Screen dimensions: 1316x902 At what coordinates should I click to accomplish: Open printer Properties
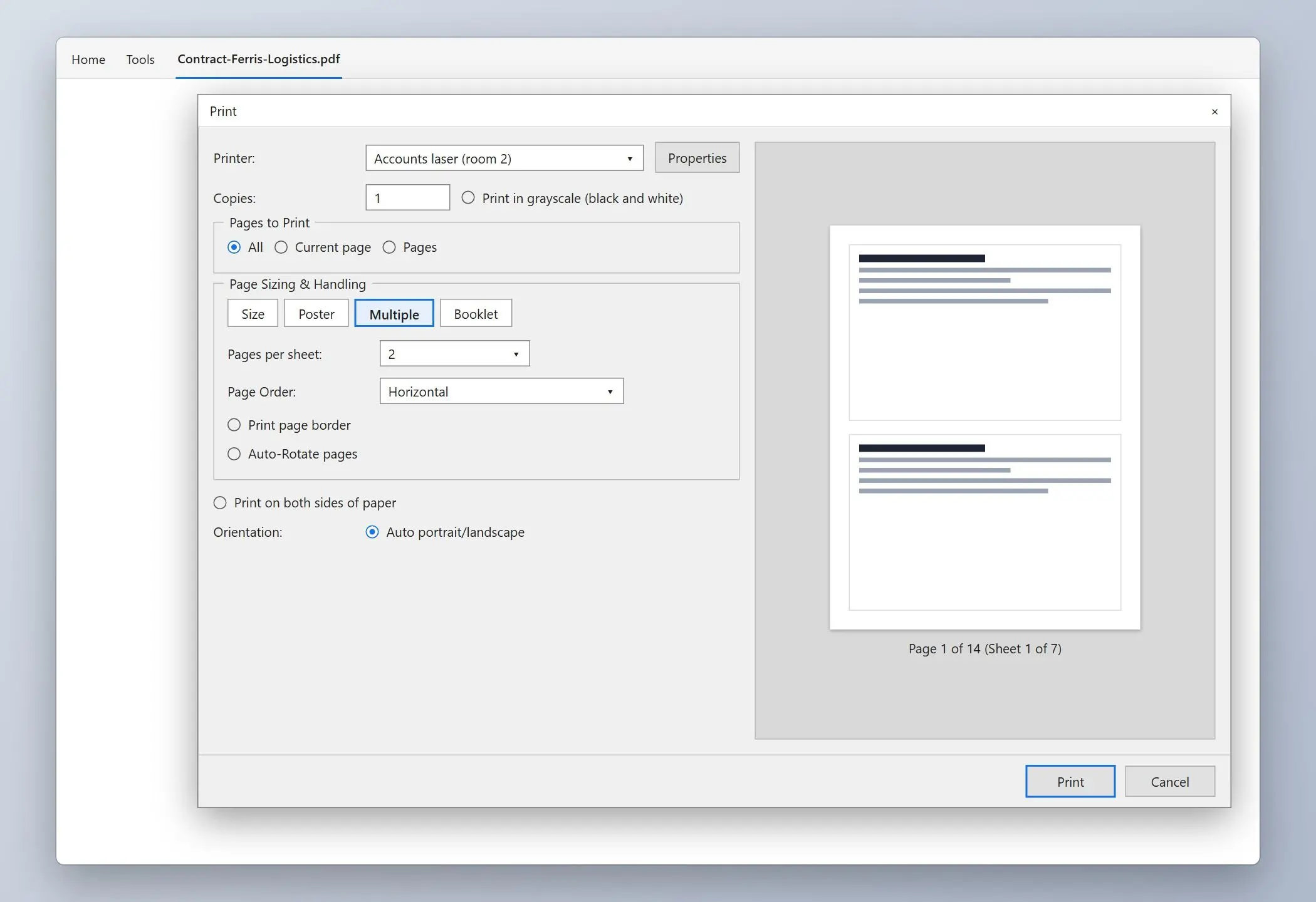point(697,158)
